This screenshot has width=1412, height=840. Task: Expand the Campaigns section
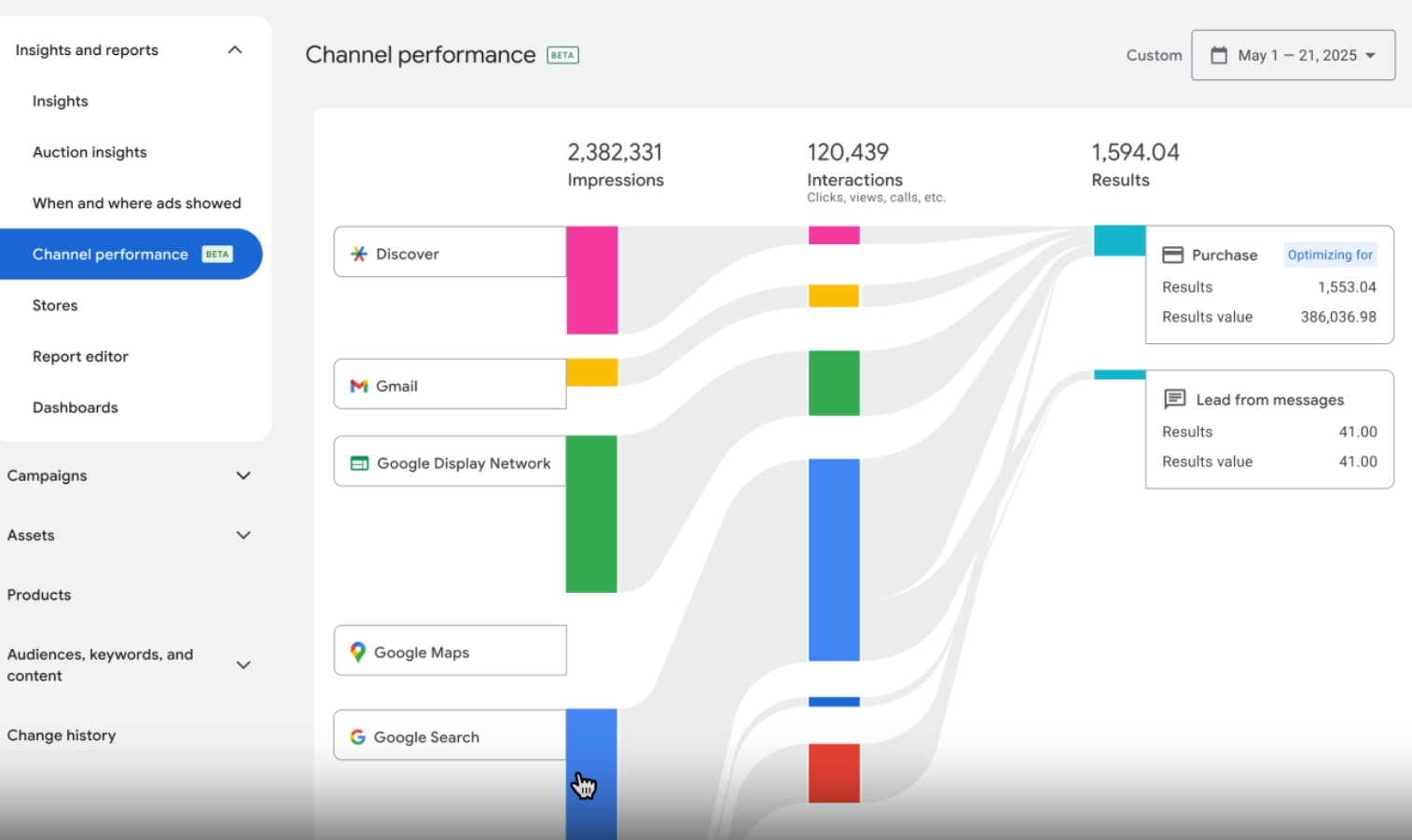(243, 475)
